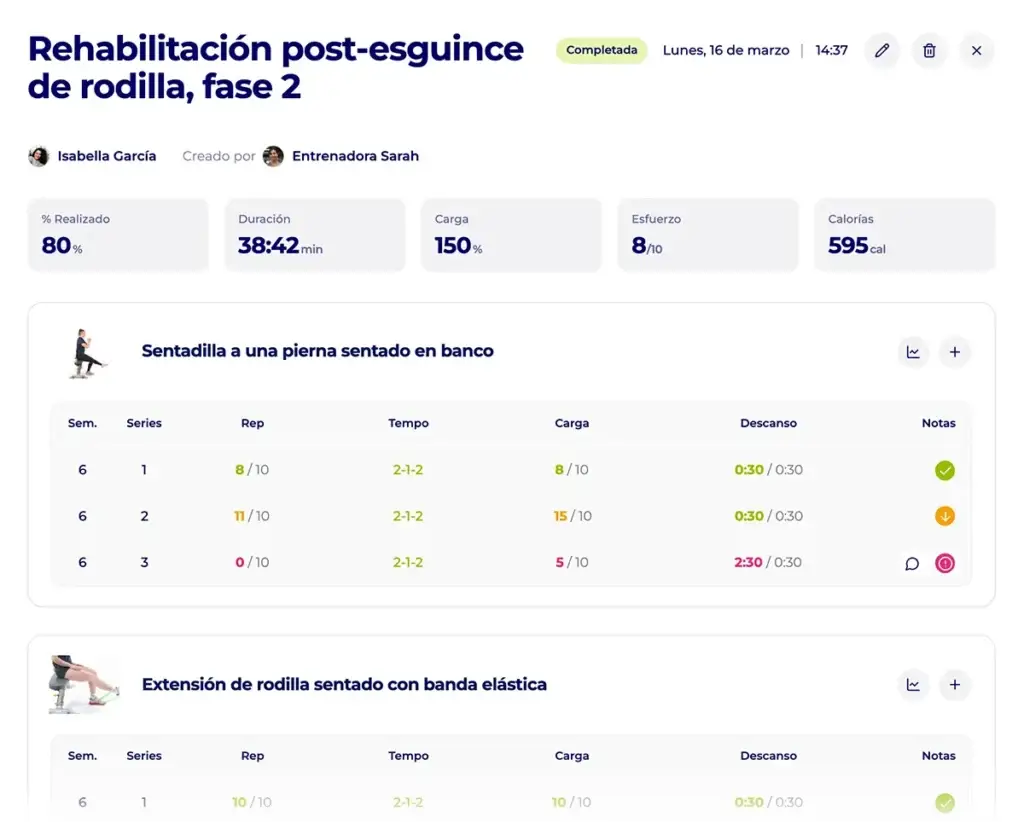Click the time 14:37

831,50
